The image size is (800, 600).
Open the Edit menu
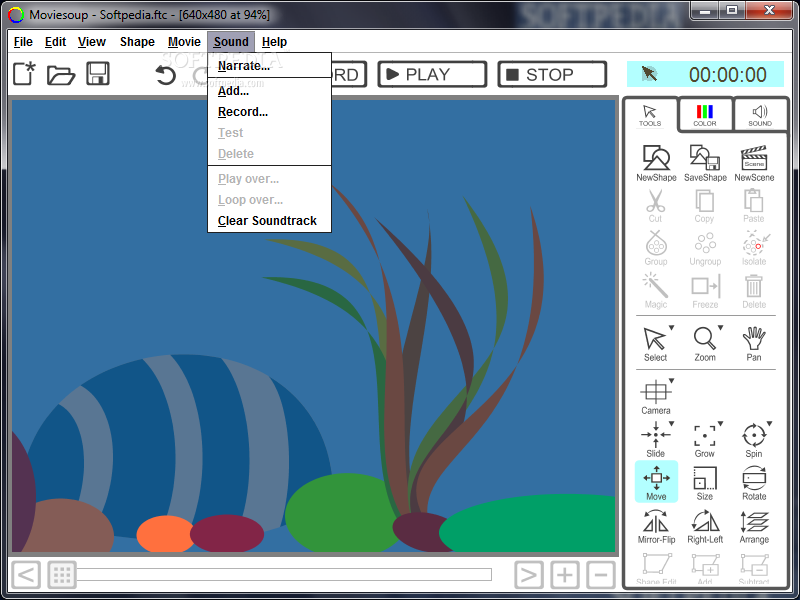[x=55, y=42]
